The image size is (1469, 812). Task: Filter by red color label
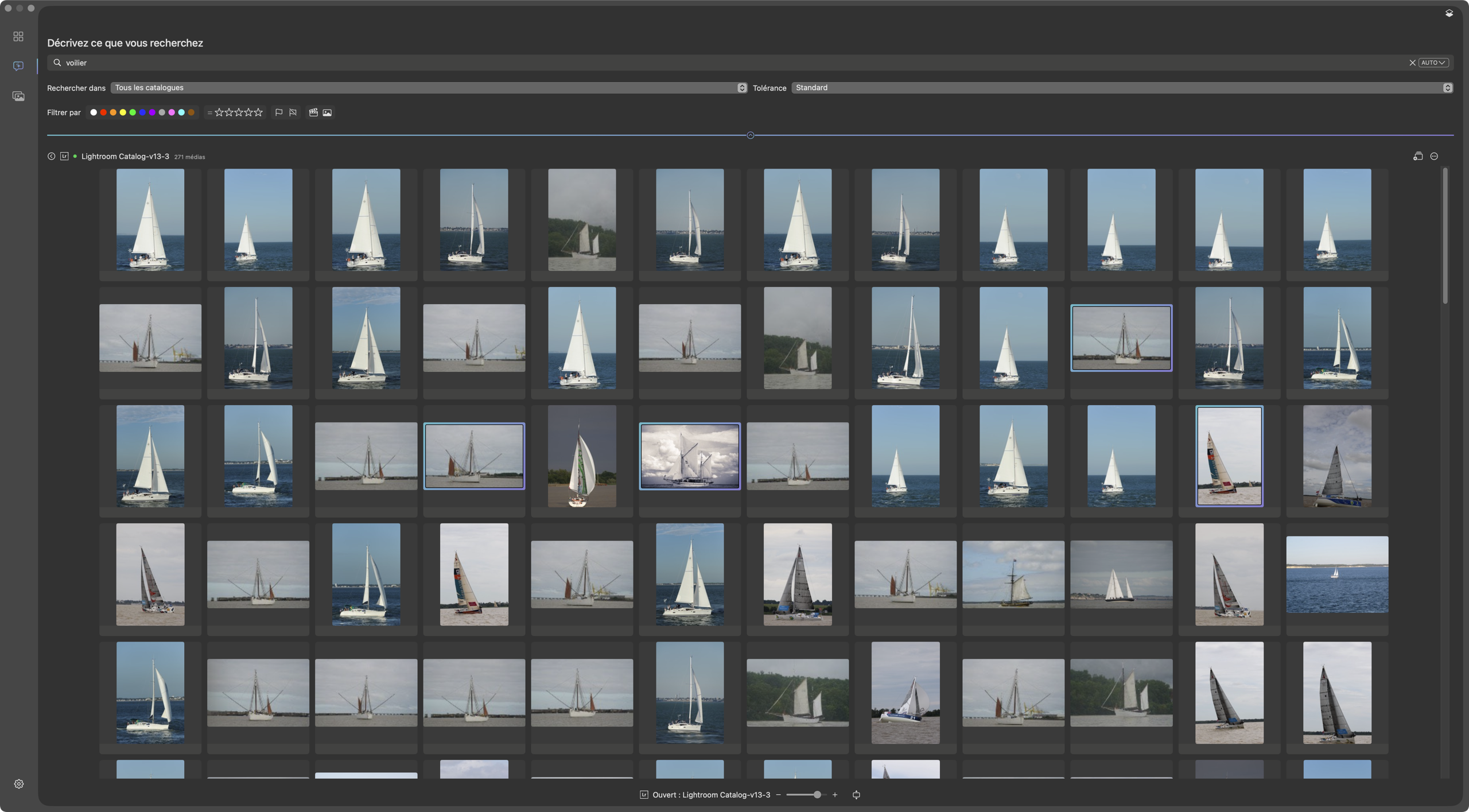(x=103, y=112)
